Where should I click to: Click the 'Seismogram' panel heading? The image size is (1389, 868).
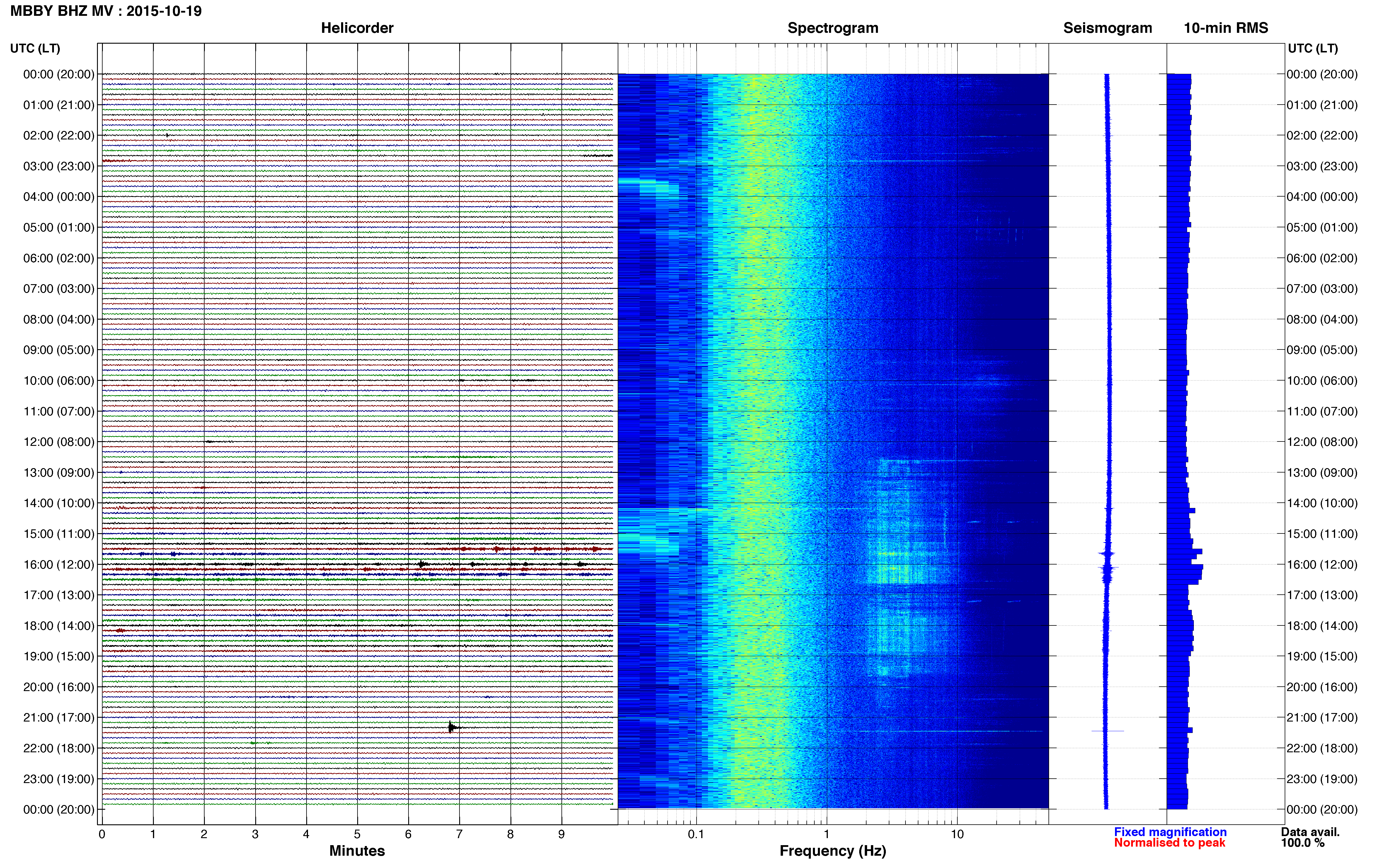pyautogui.click(x=1108, y=28)
